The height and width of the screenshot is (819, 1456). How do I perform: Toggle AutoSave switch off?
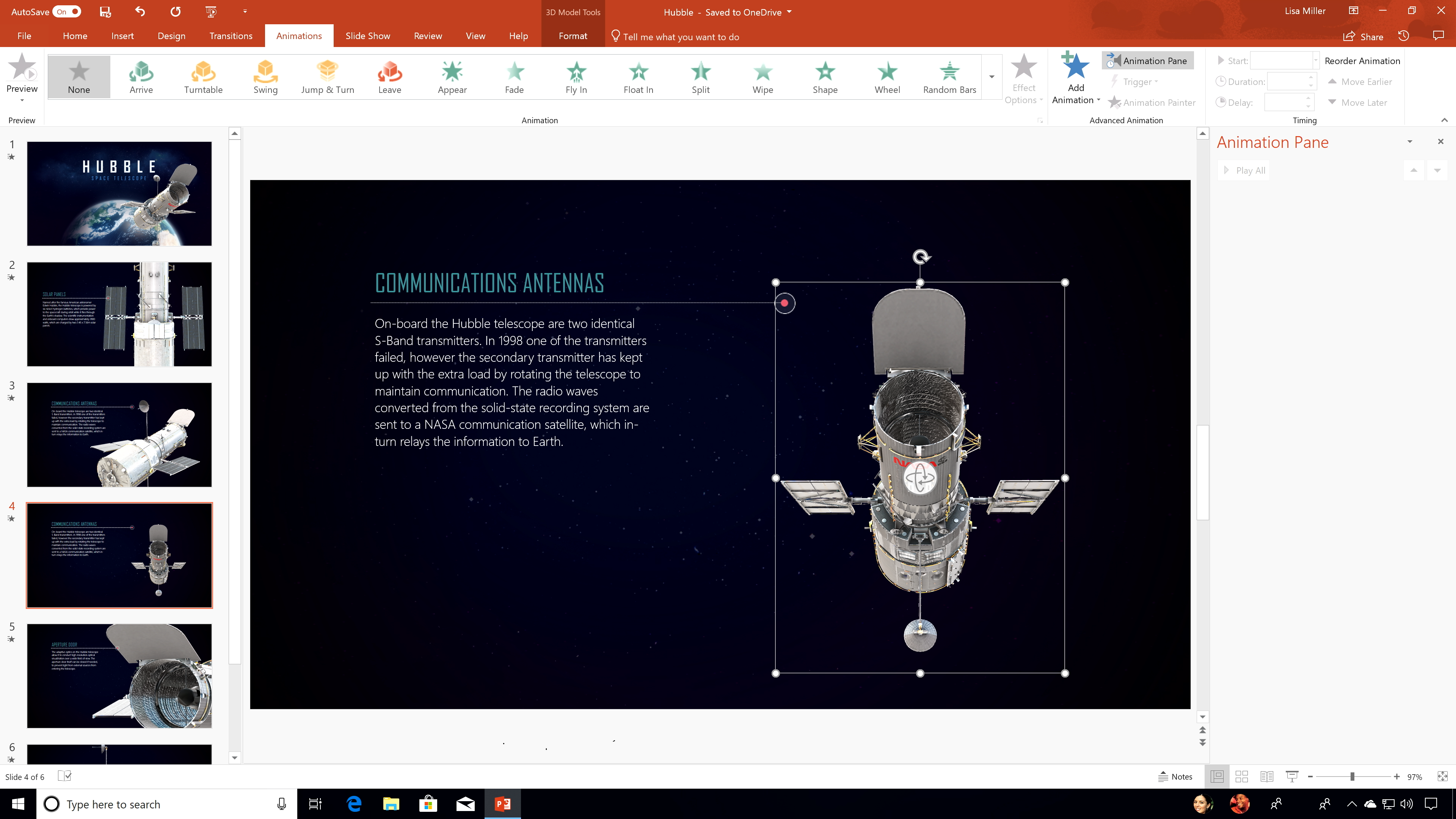coord(67,11)
